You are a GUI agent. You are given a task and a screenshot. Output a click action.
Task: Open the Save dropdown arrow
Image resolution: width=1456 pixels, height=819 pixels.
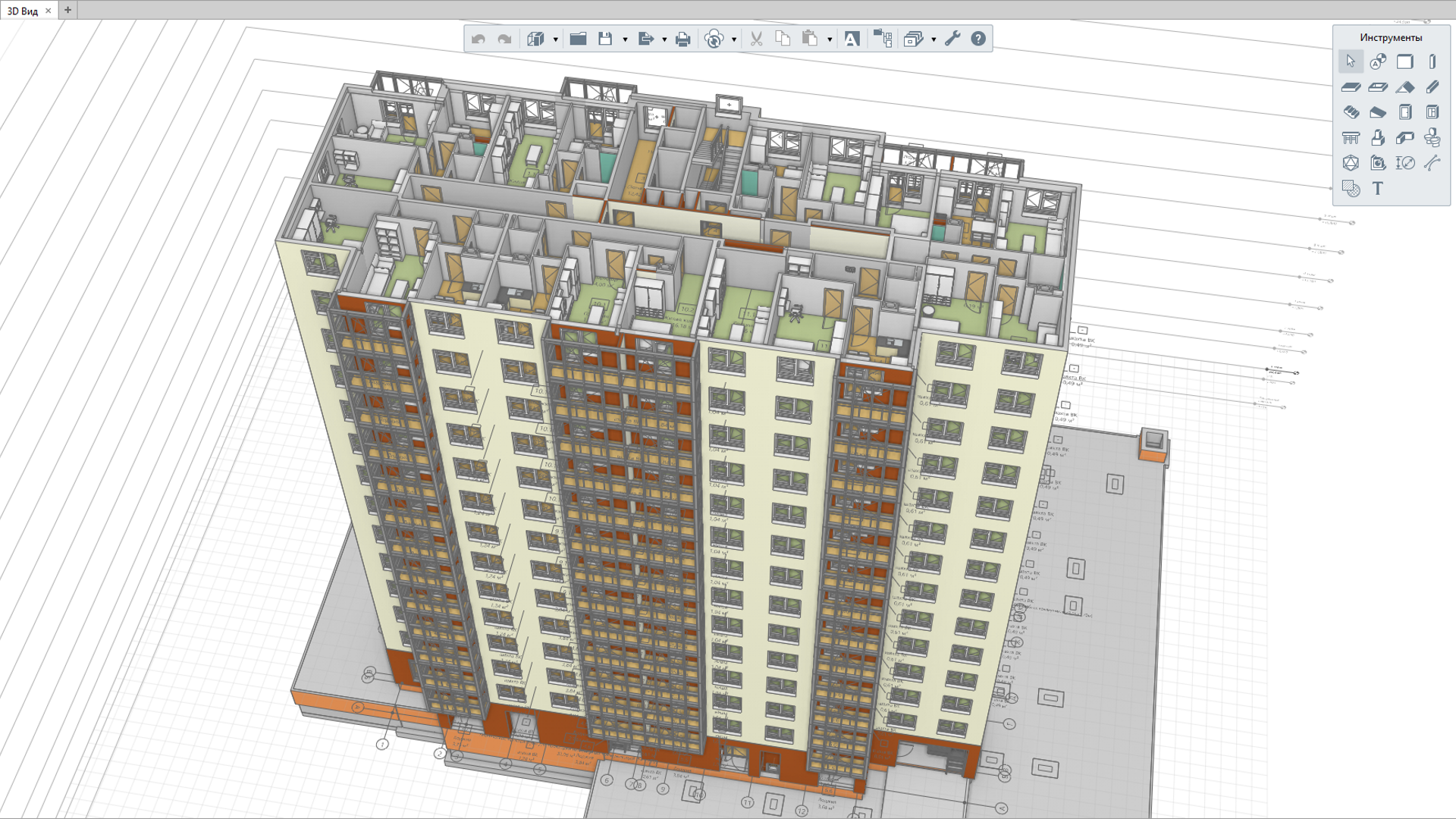click(x=625, y=39)
